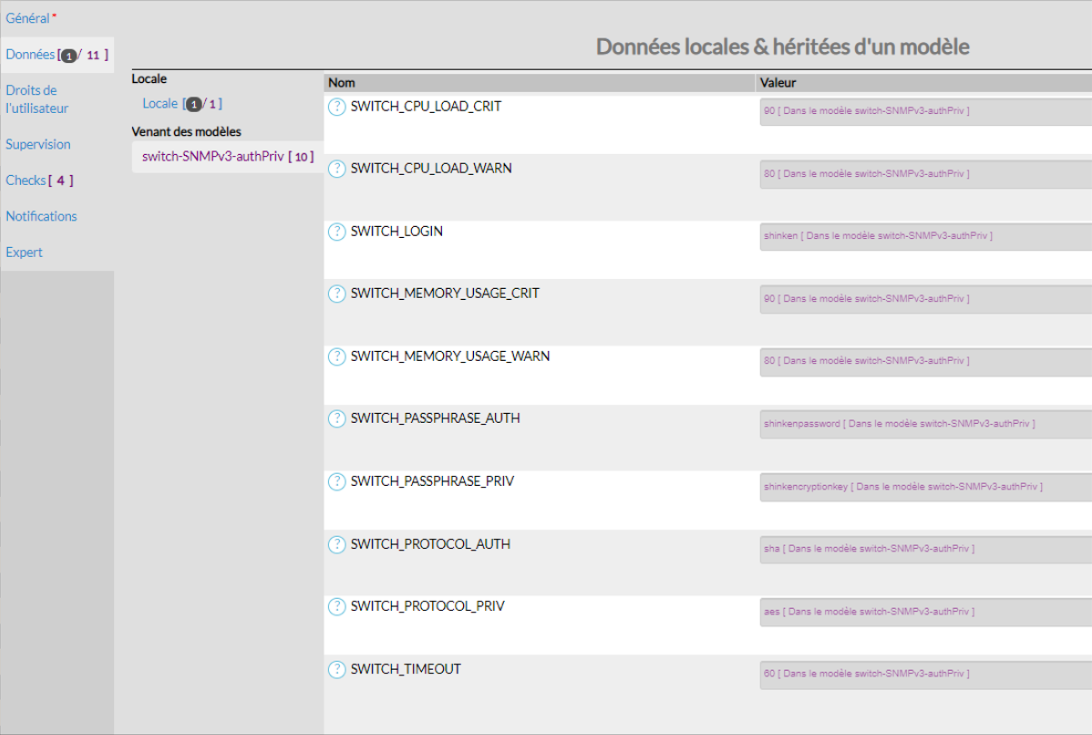Click help icon next to SWITCH_CPU_LOAD_CRIT
Viewport: 1092px width, 735px height.
point(337,107)
